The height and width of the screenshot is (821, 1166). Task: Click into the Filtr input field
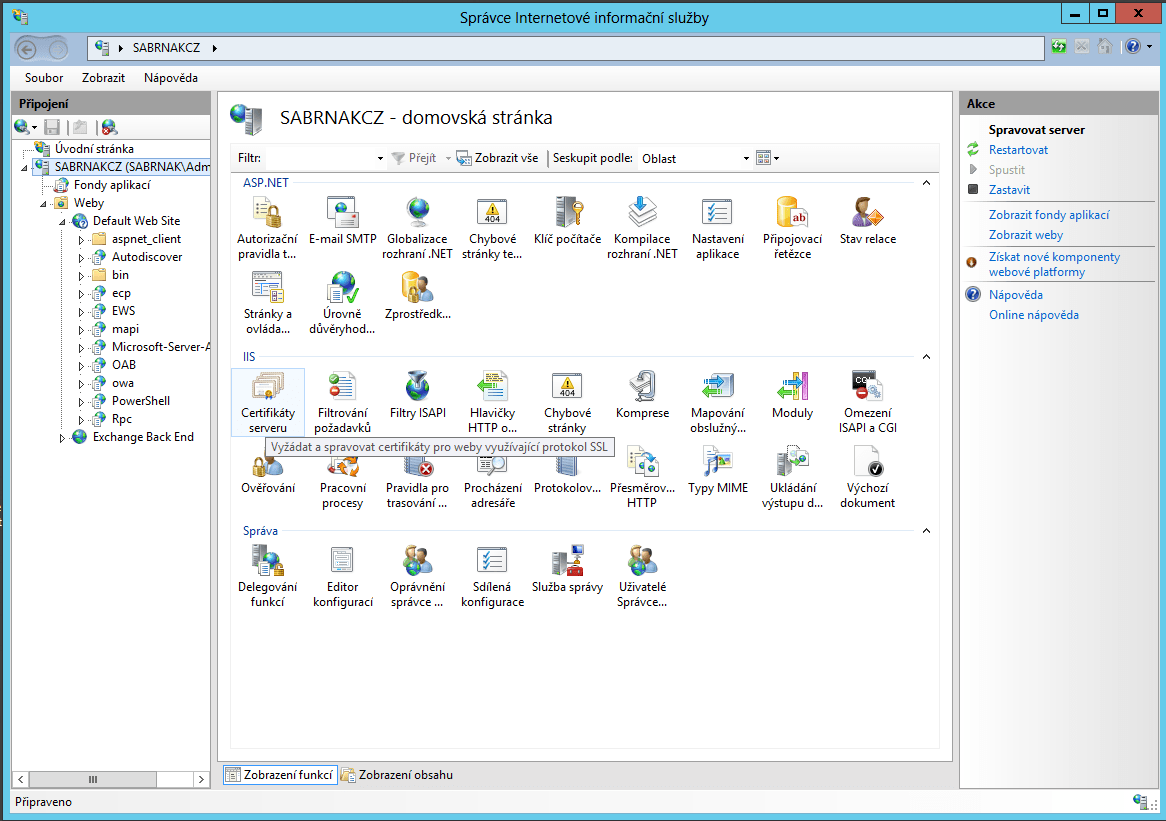pyautogui.click(x=320, y=158)
